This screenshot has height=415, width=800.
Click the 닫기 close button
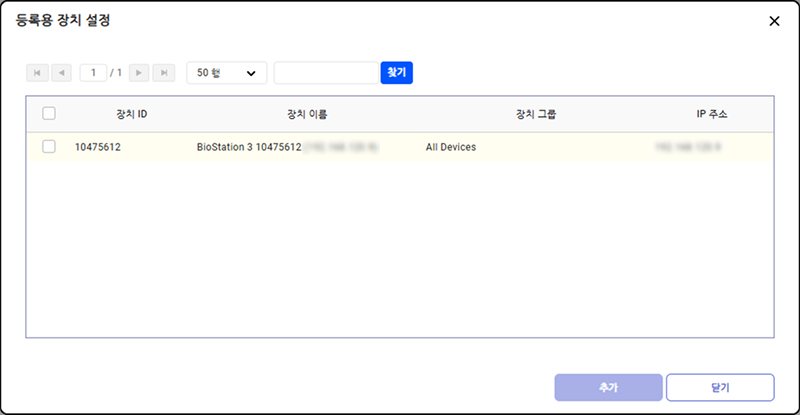(720, 387)
